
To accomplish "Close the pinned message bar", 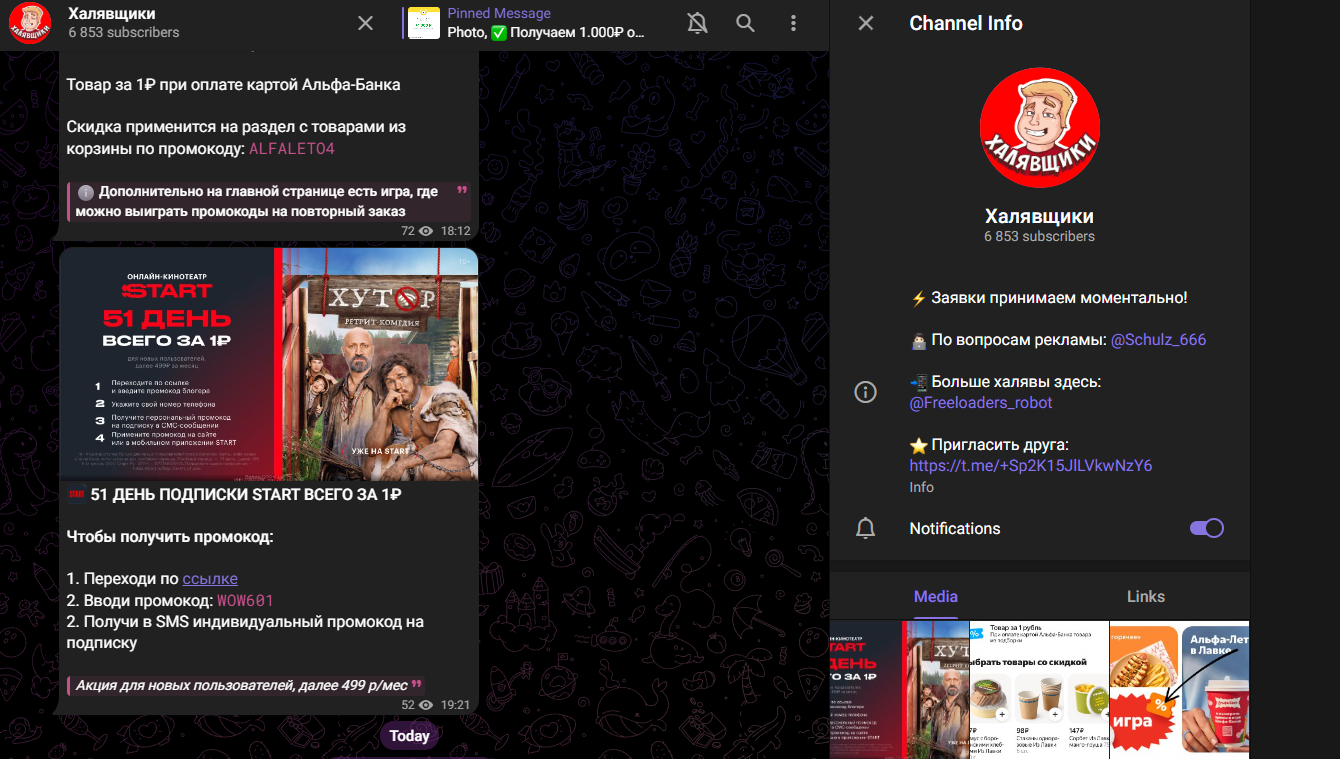I will [366, 23].
